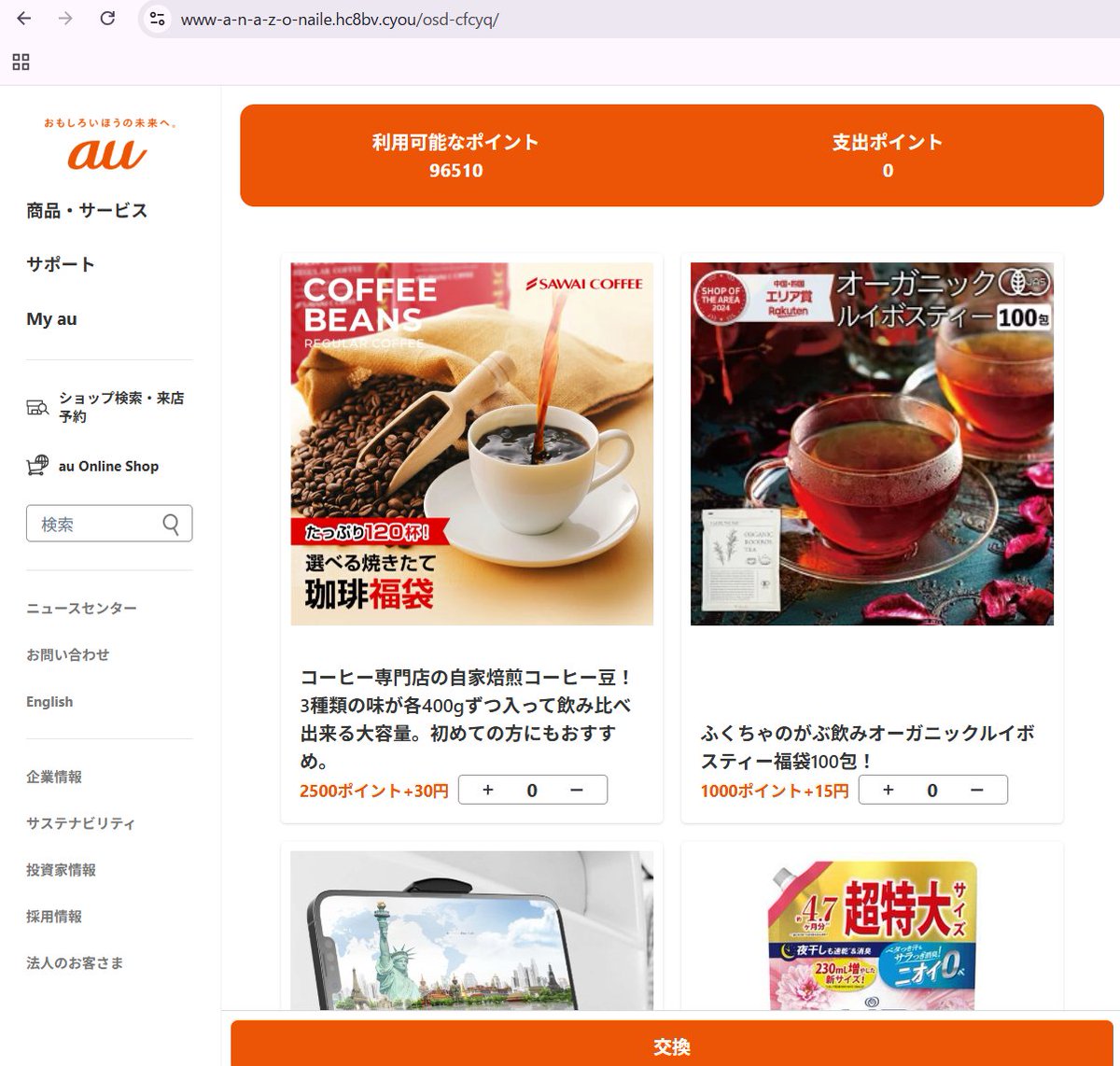Decrease coffee beans quantity with minus

577,790
